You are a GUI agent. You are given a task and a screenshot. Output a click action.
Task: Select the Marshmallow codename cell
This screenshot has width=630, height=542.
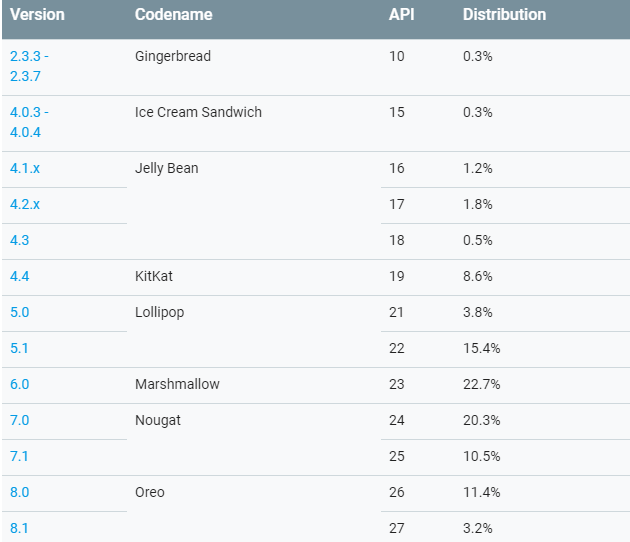tap(177, 384)
